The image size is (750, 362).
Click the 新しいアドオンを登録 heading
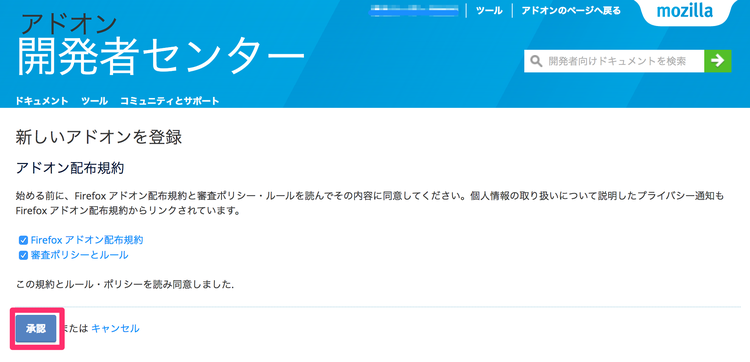pyautogui.click(x=99, y=138)
